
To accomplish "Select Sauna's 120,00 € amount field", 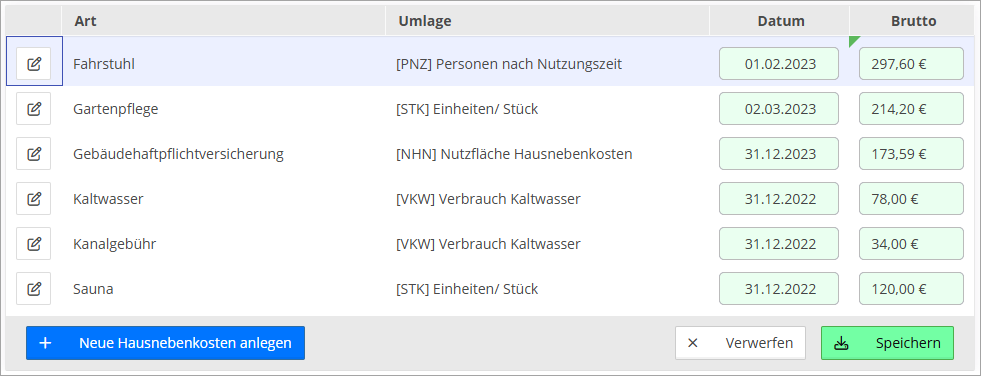I will tap(911, 289).
